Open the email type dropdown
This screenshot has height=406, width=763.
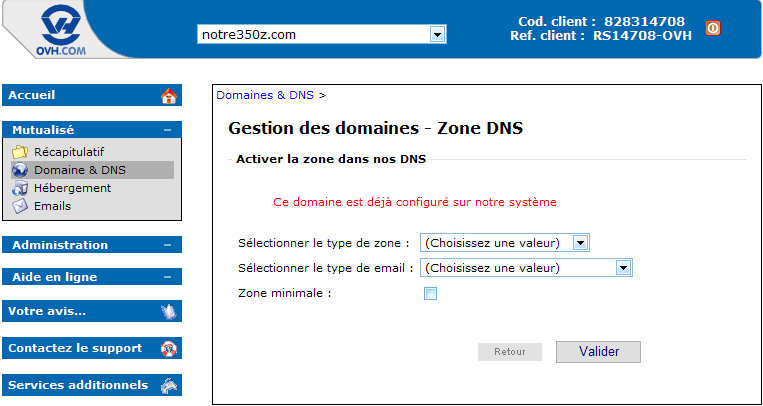click(624, 267)
